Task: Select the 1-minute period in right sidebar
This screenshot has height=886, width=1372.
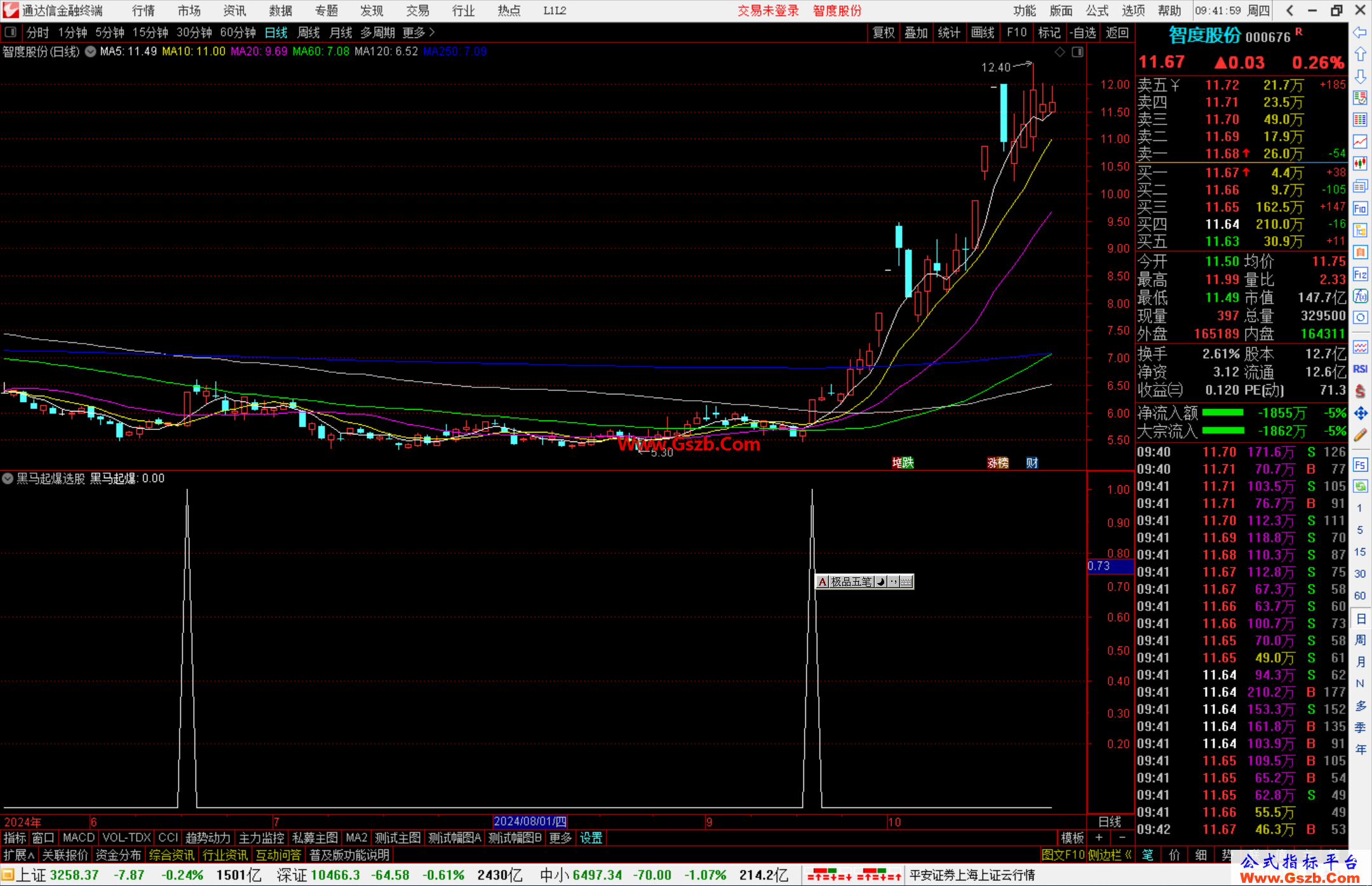Action: [x=1359, y=508]
